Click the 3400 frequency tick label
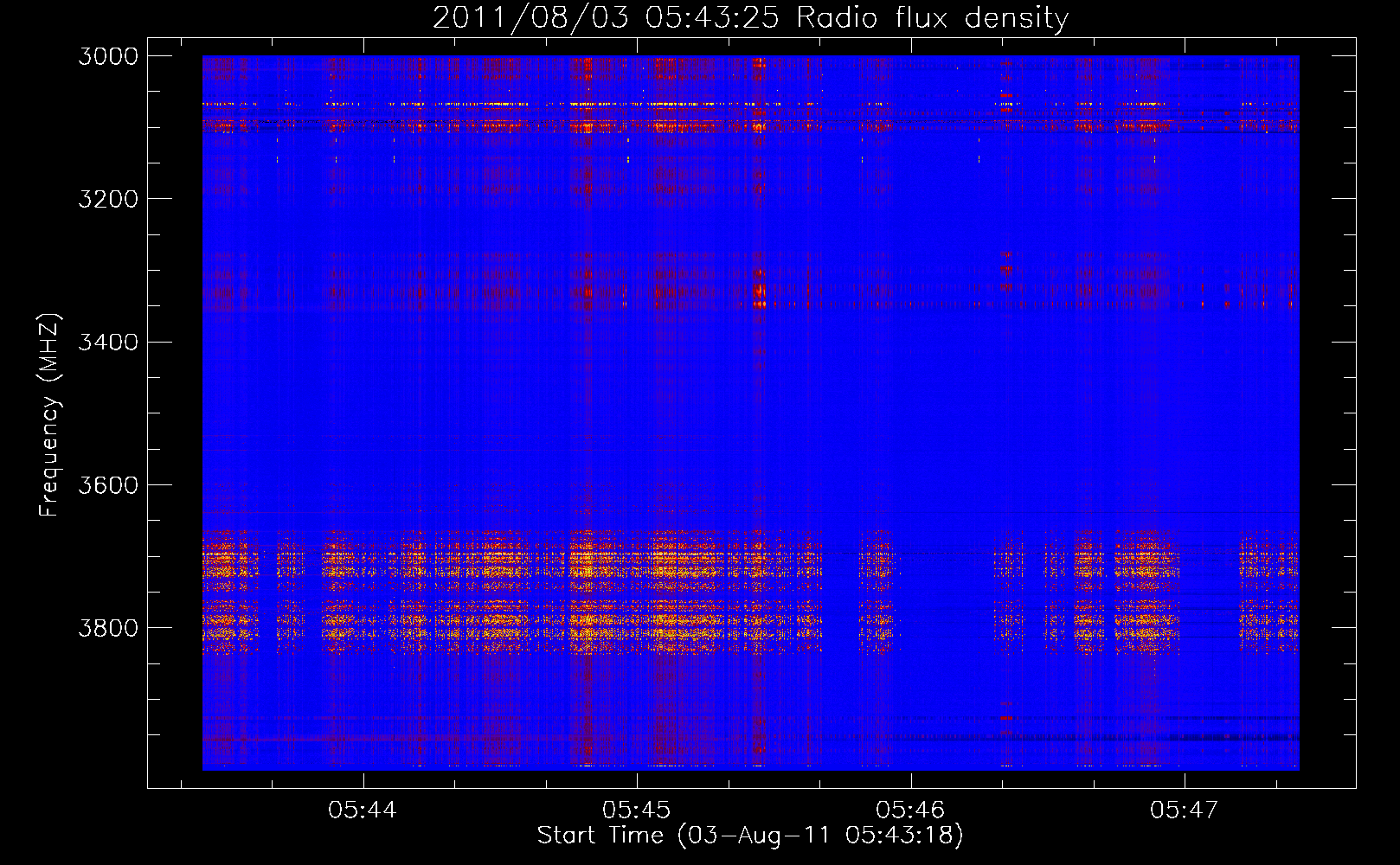The height and width of the screenshot is (865, 1400). point(108,342)
